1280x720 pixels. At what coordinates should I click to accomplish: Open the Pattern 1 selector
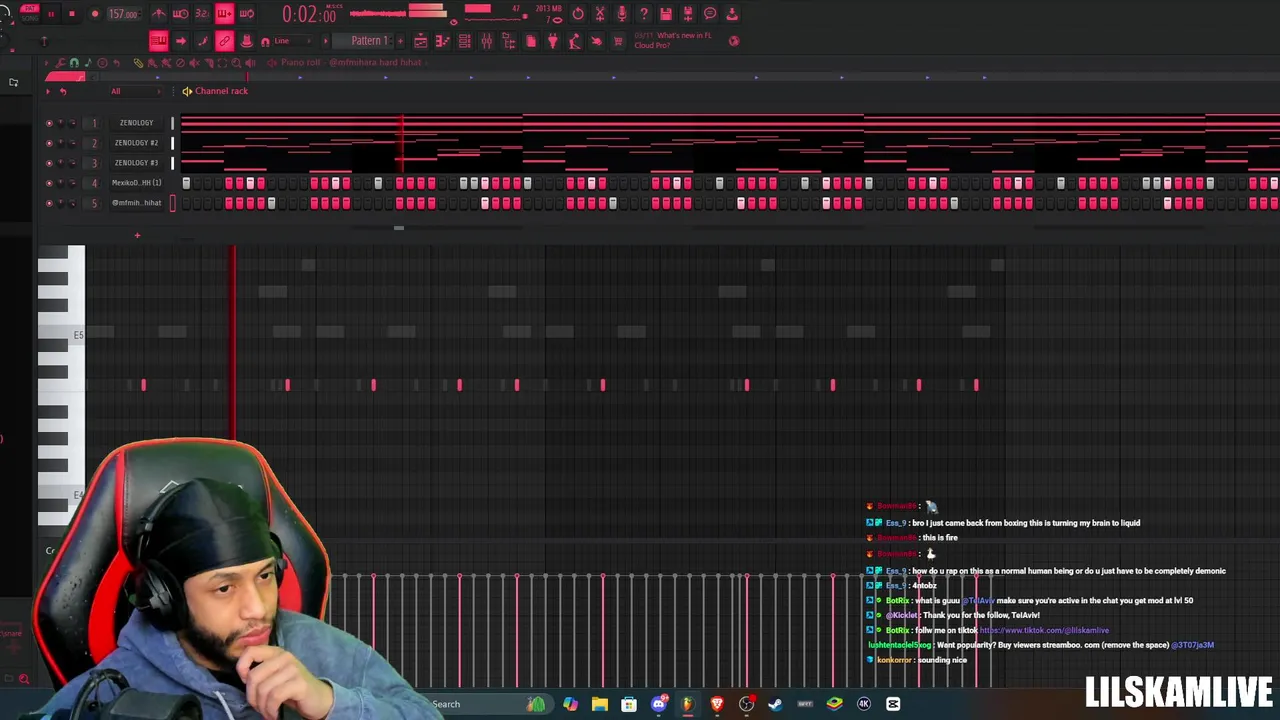click(x=369, y=41)
